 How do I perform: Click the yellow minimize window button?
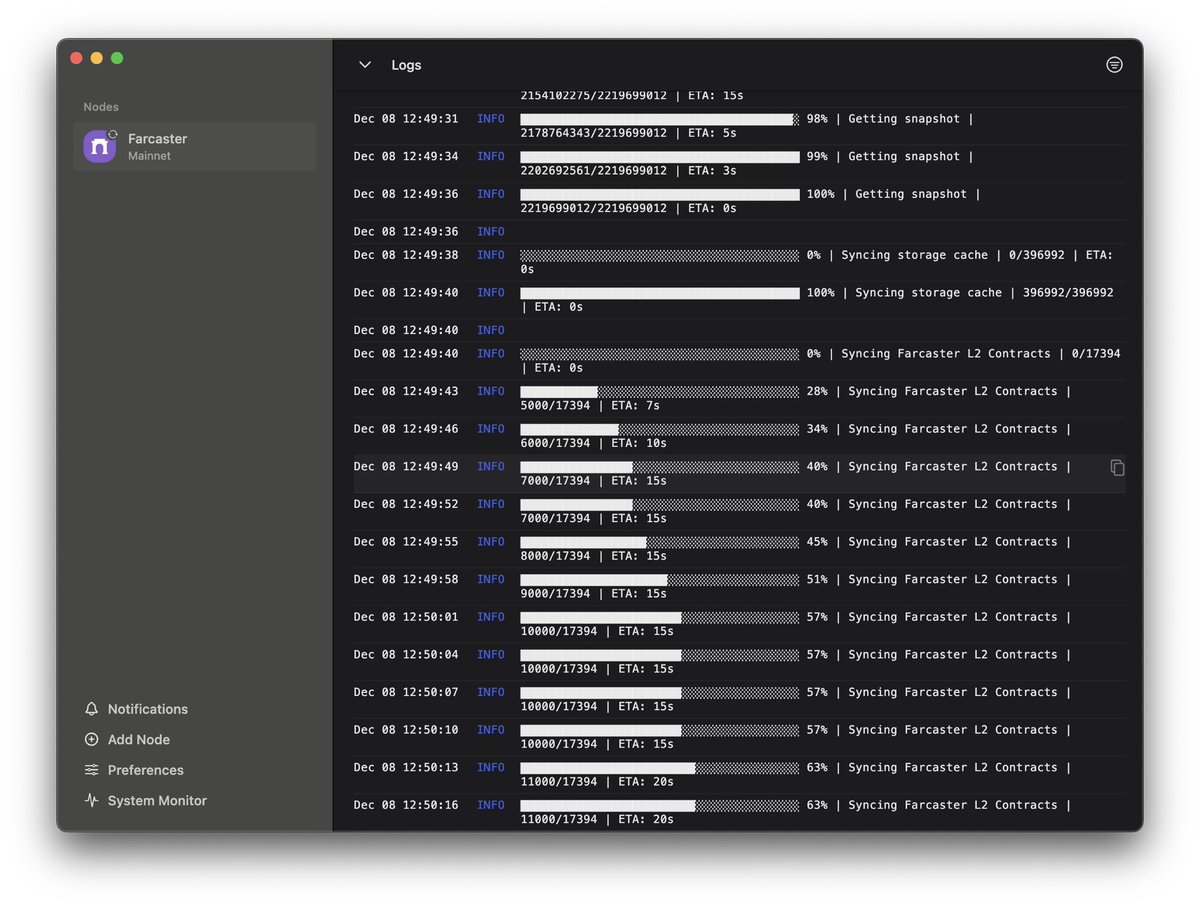coord(97,58)
